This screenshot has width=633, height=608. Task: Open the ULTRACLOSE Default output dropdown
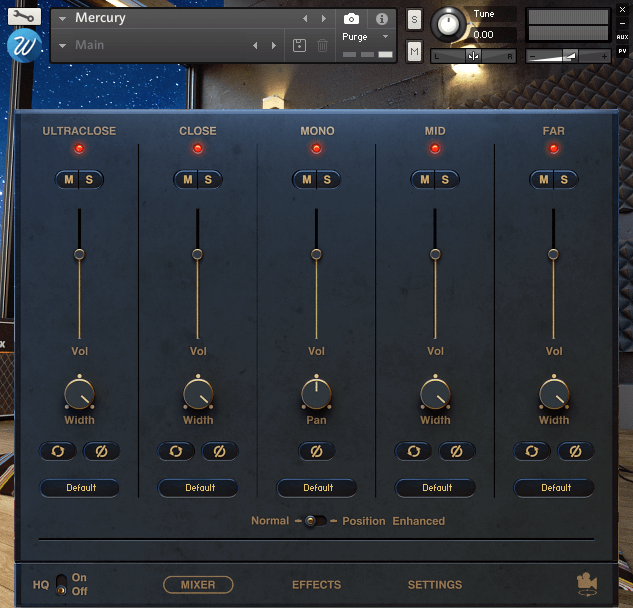(80, 488)
